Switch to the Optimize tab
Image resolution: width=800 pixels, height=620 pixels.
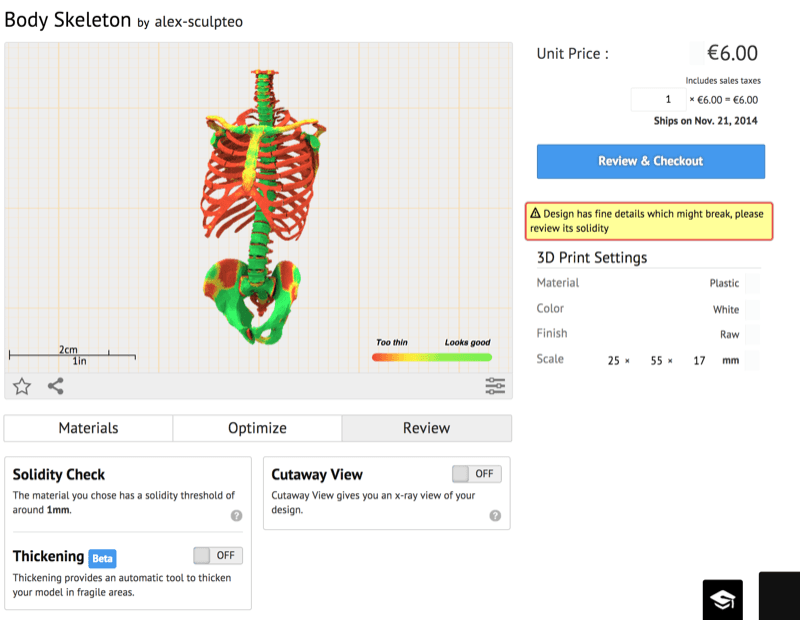(257, 428)
